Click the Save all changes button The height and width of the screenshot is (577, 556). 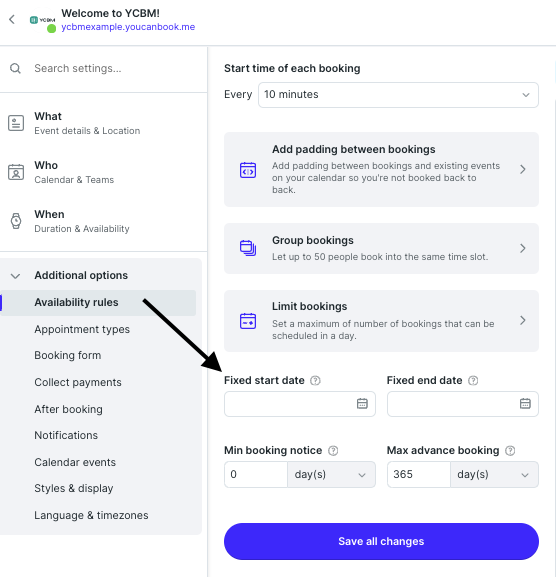[x=381, y=542]
